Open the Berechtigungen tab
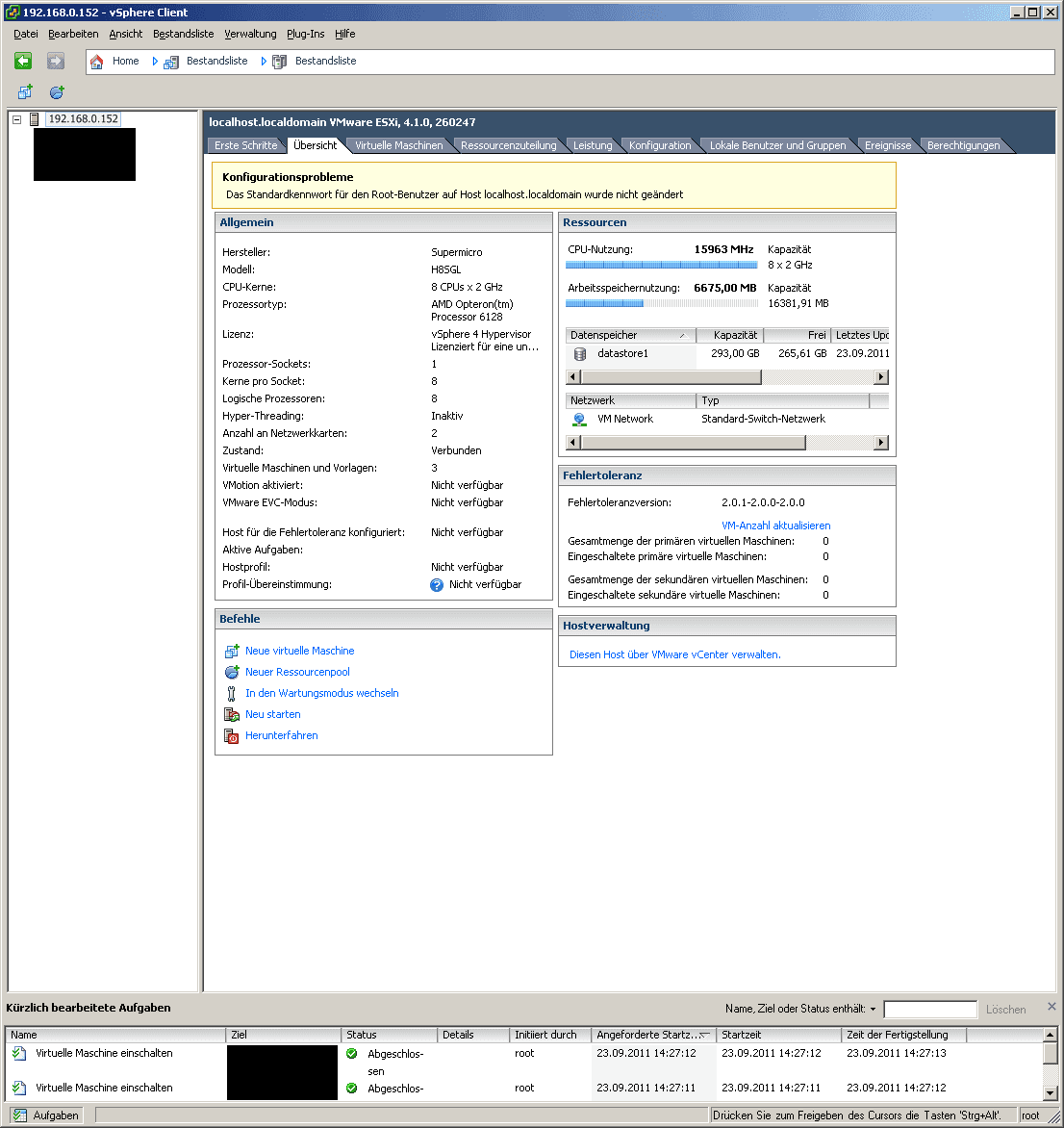 point(963,145)
